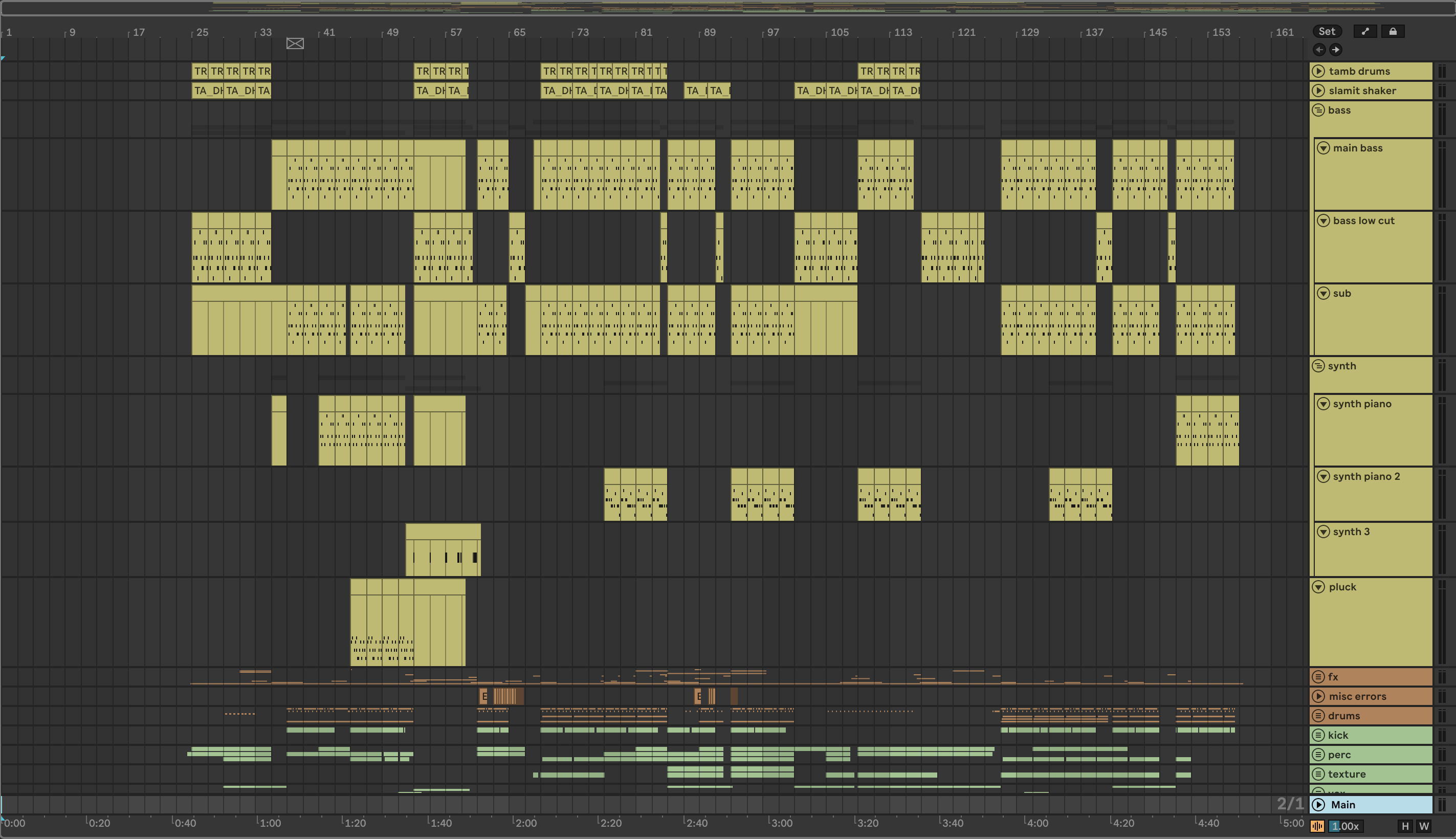Unfold the fx group track

click(1318, 677)
